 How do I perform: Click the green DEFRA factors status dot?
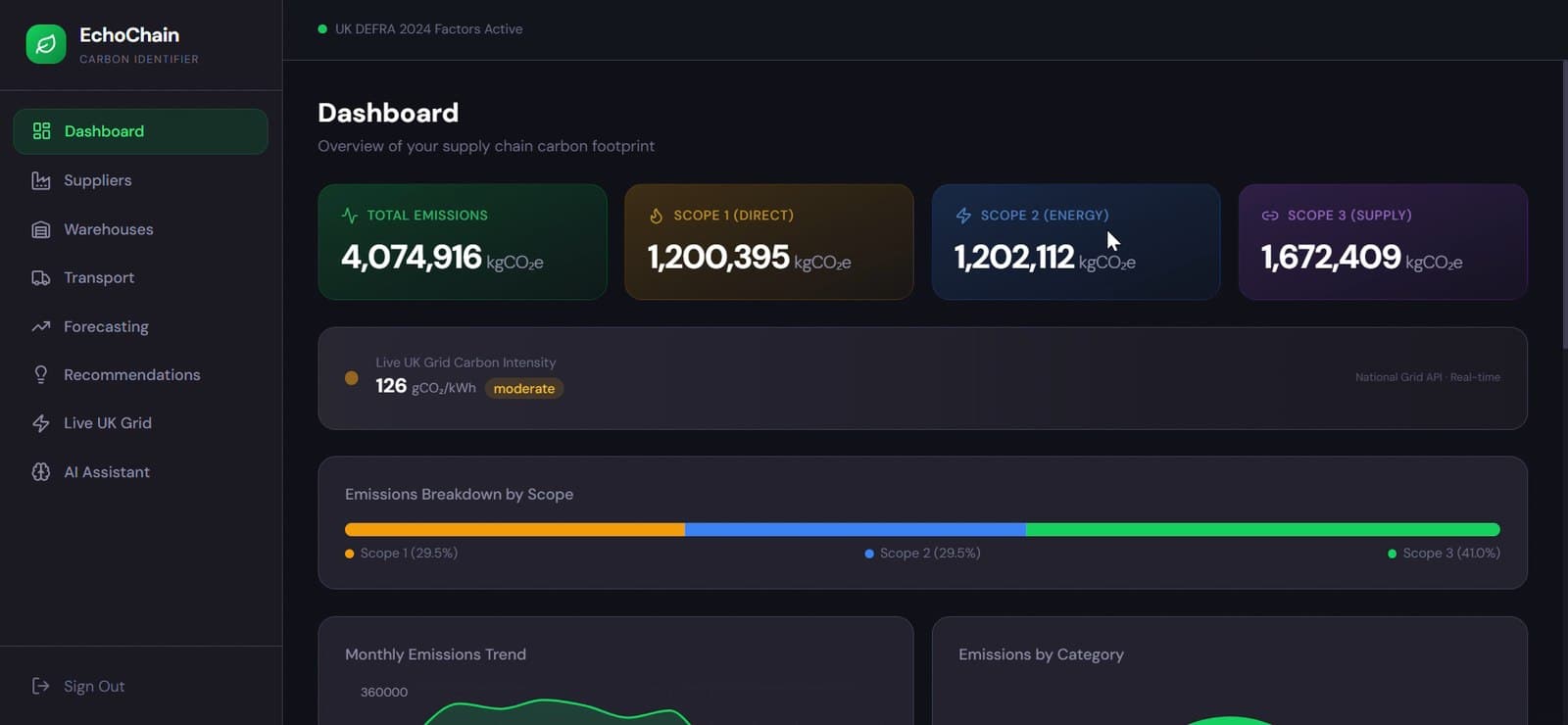(322, 29)
